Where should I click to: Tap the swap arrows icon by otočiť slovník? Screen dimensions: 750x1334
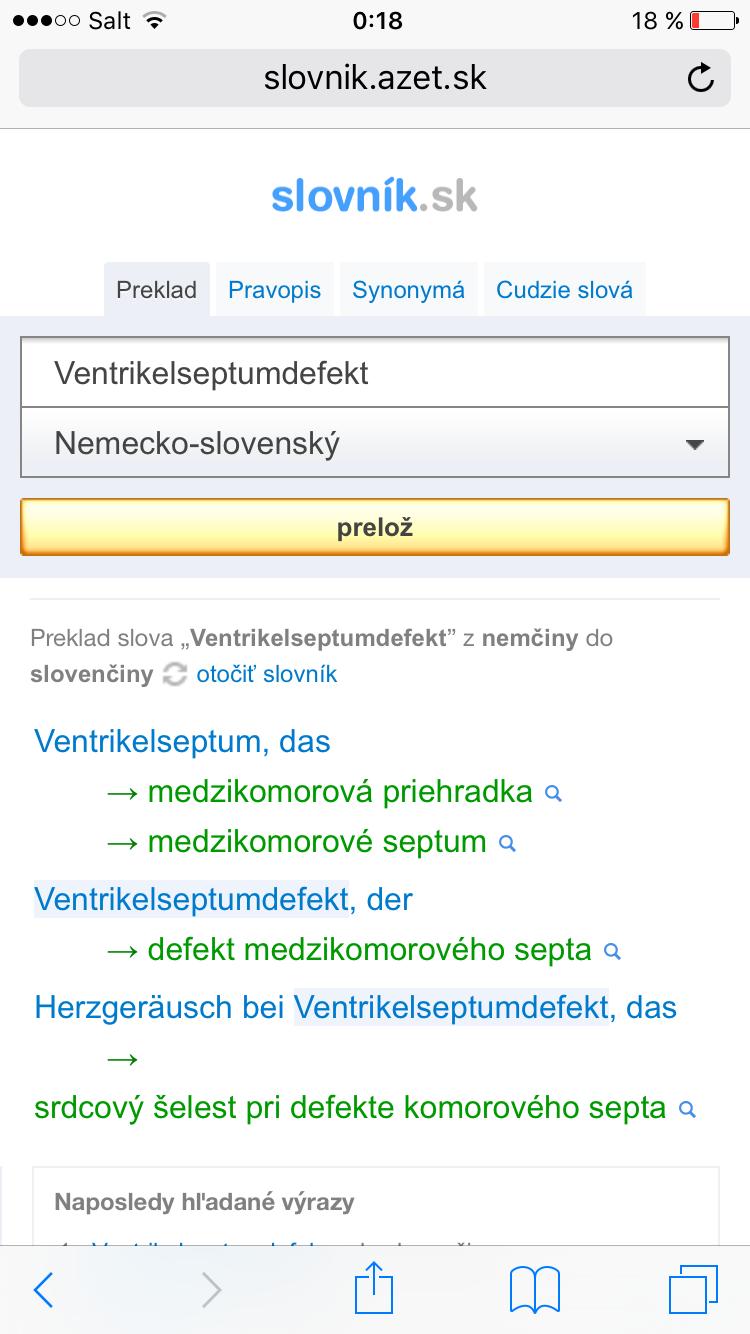[175, 675]
